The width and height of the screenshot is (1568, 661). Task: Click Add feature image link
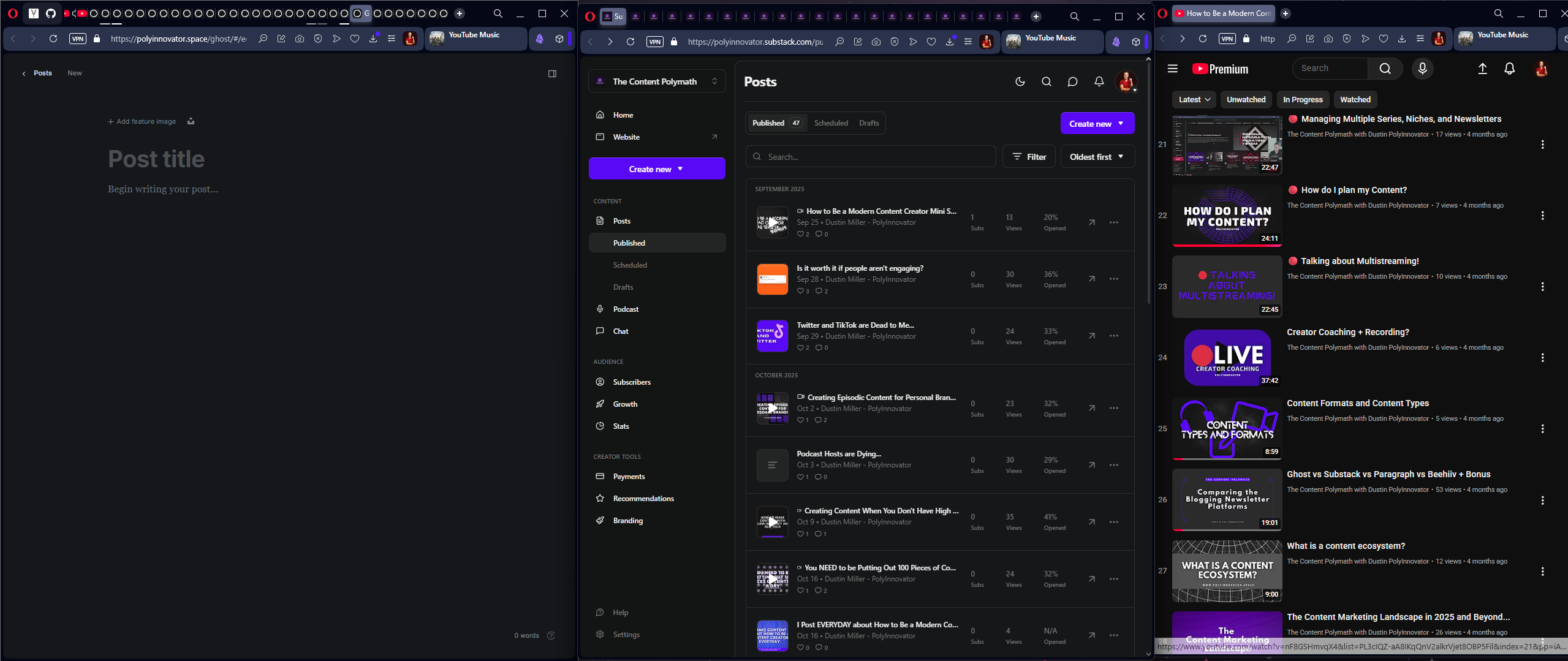click(142, 121)
